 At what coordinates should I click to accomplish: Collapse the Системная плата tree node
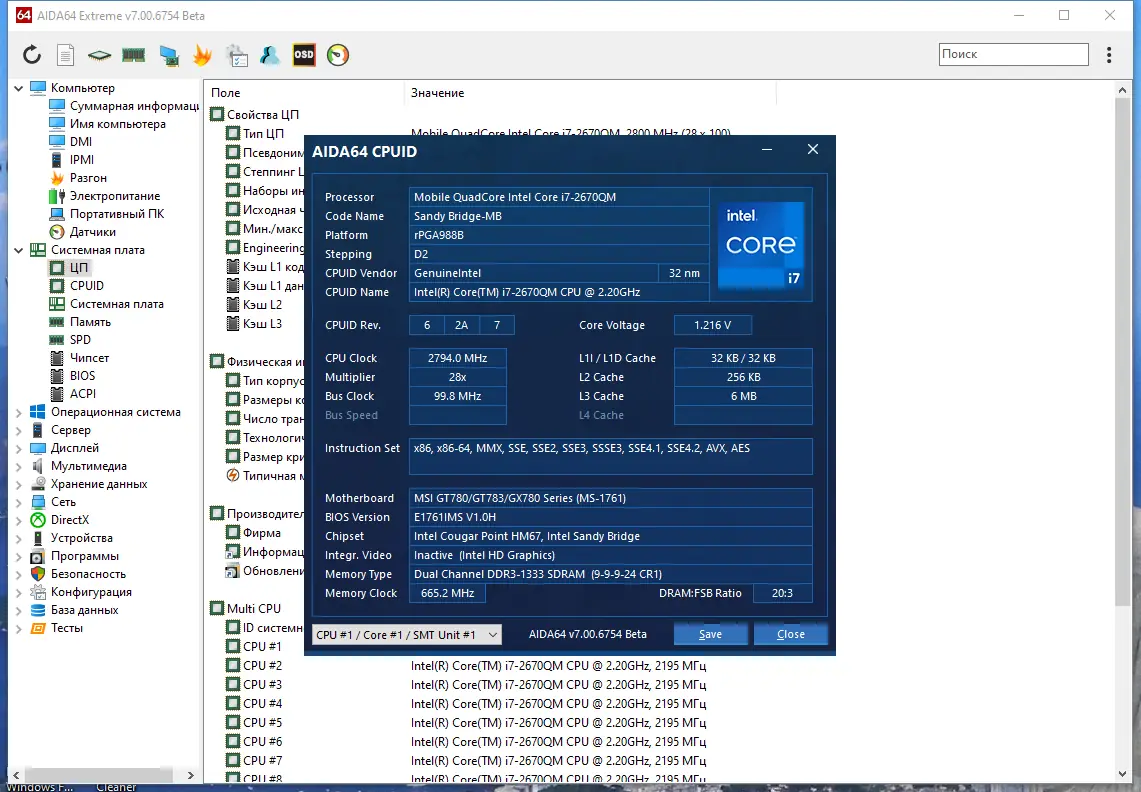click(19, 250)
